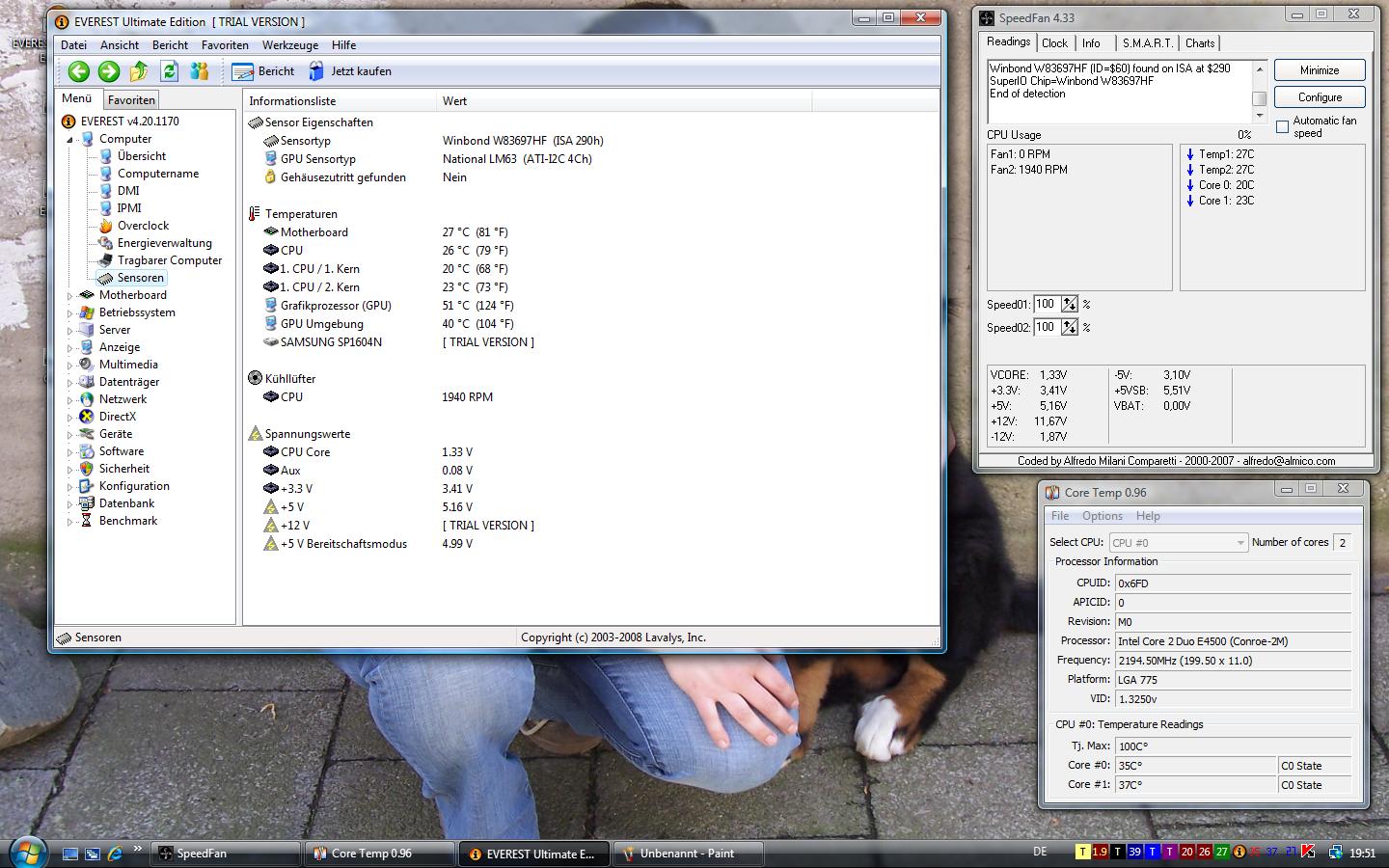Expand the Betriebssystem tree node
1389x868 pixels.
(70, 313)
